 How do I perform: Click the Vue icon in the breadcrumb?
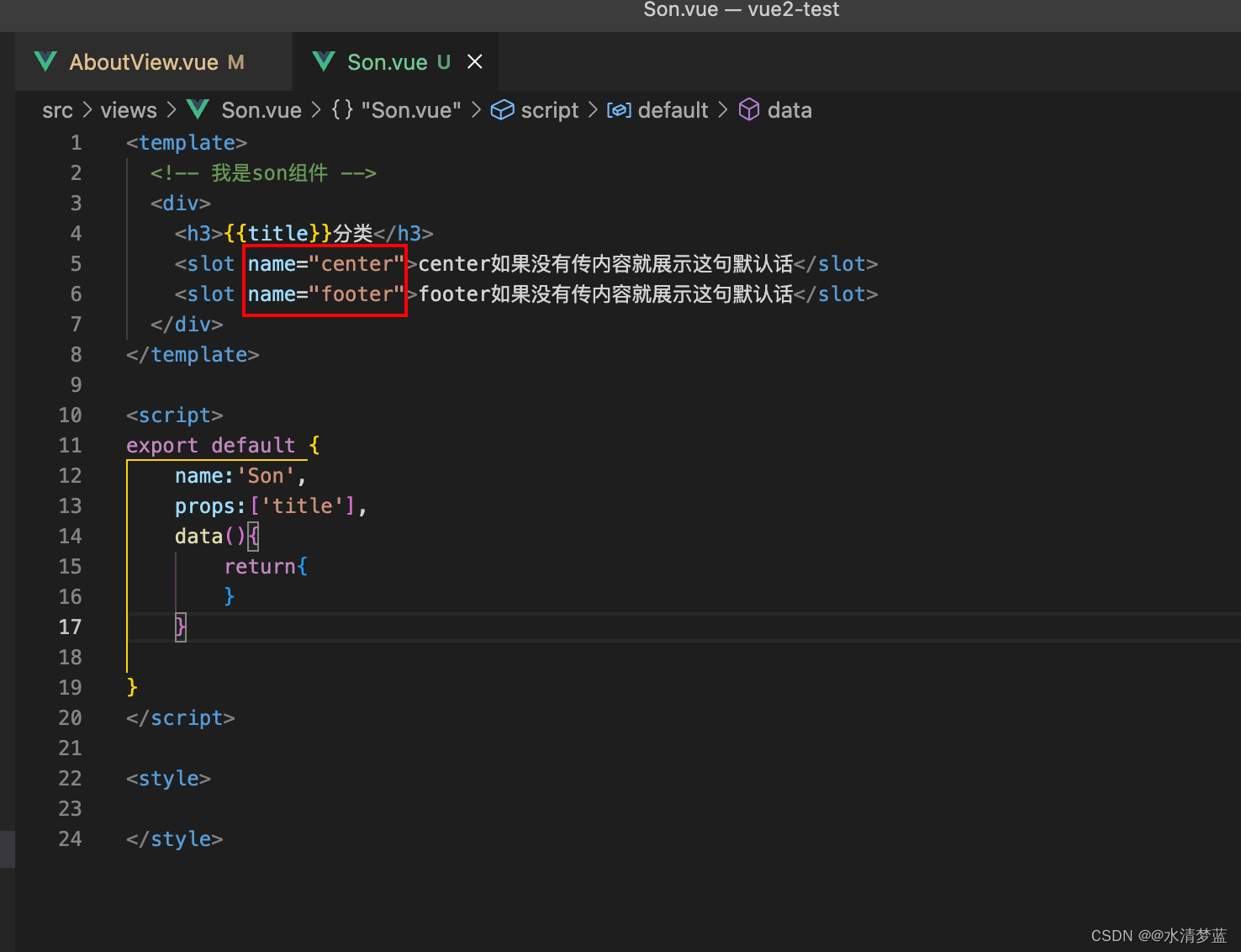(198, 109)
